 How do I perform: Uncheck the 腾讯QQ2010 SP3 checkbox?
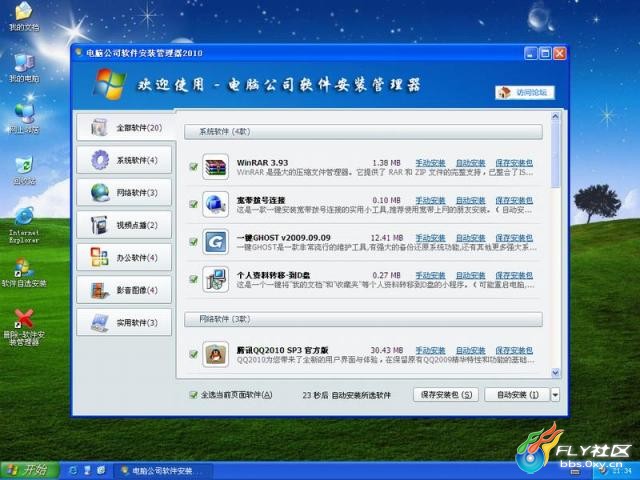pyautogui.click(x=193, y=354)
